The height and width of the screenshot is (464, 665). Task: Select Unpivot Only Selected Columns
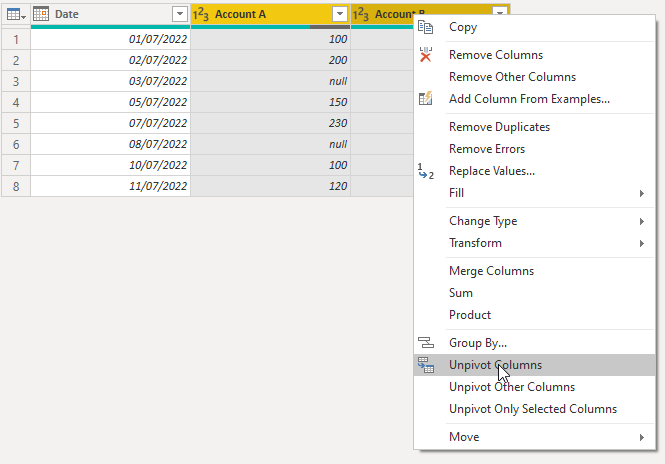534,409
